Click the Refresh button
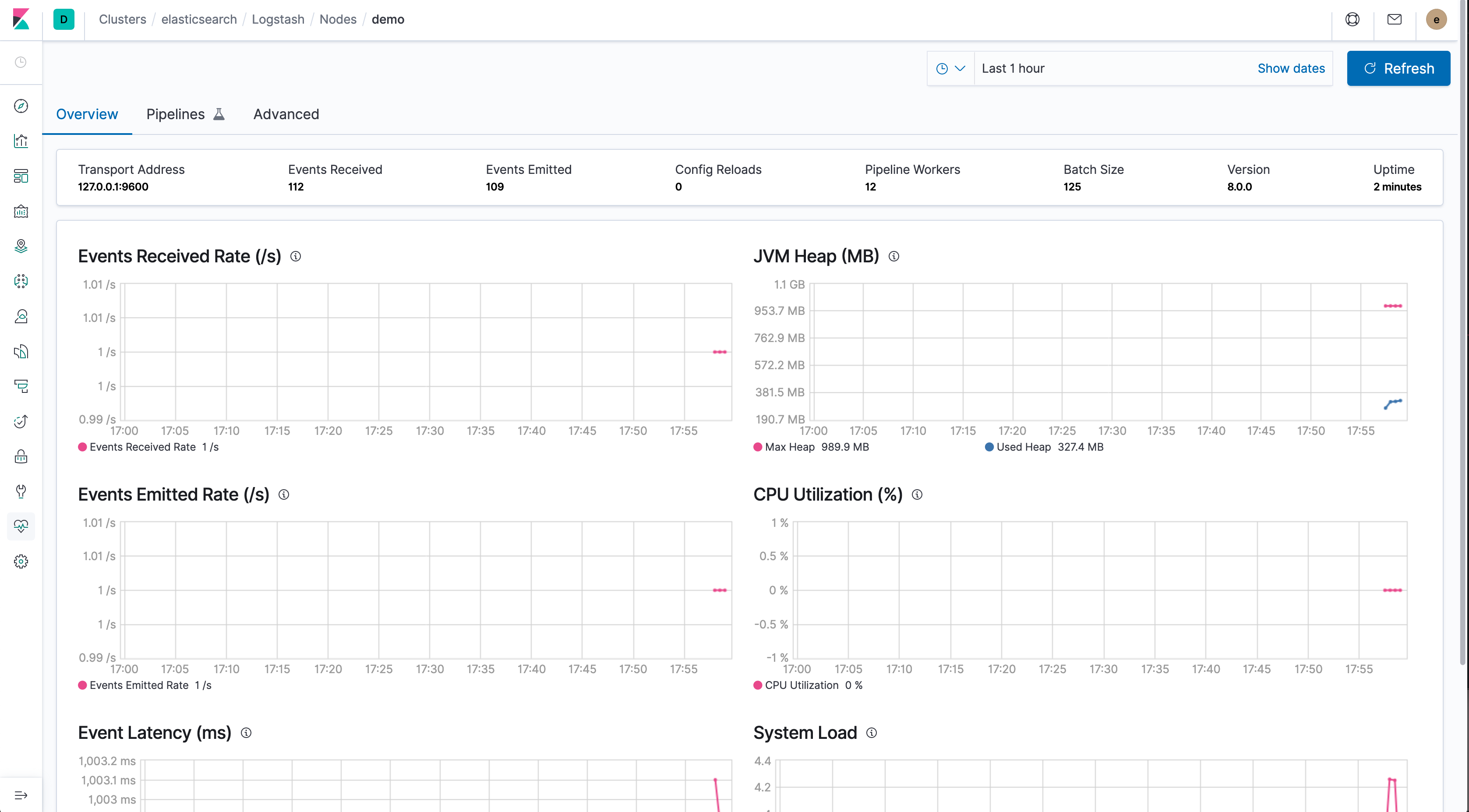 click(1398, 68)
